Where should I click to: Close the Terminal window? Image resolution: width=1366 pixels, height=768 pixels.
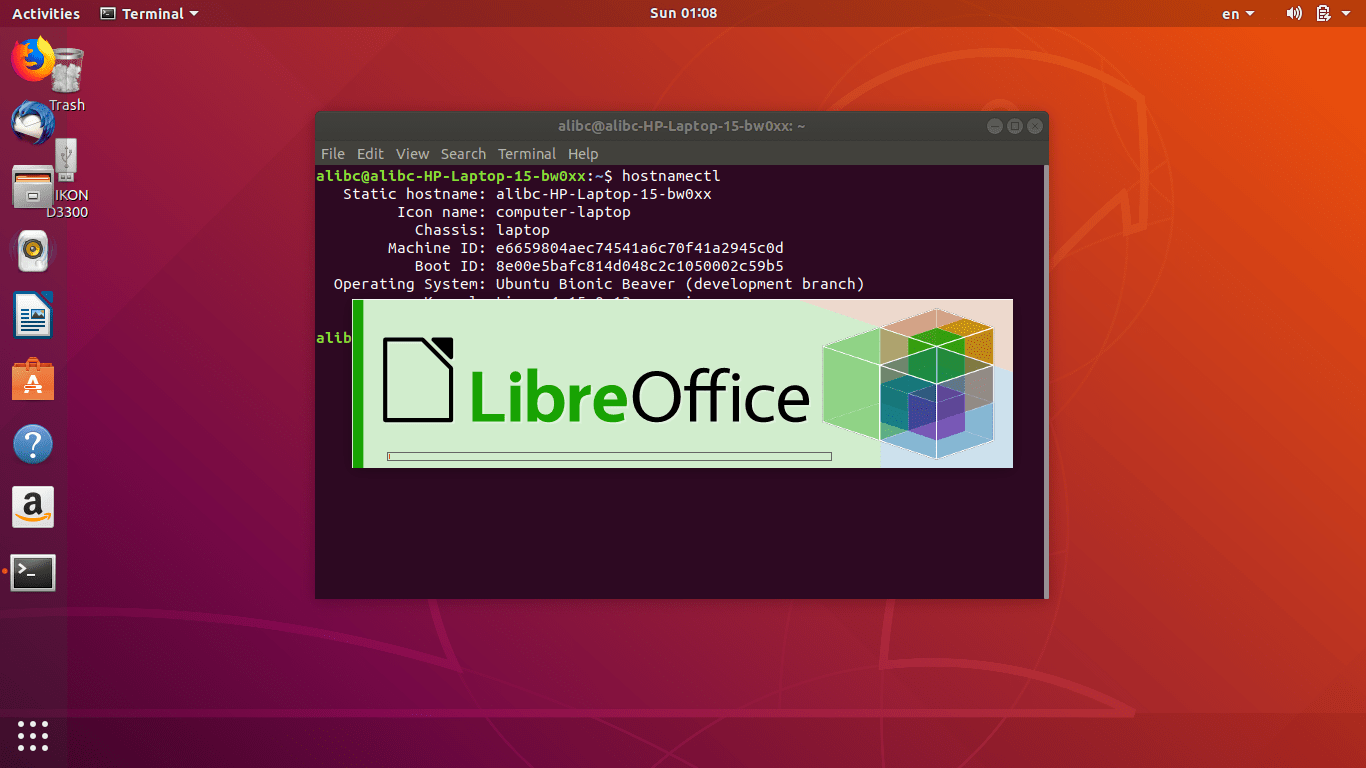(x=1035, y=126)
